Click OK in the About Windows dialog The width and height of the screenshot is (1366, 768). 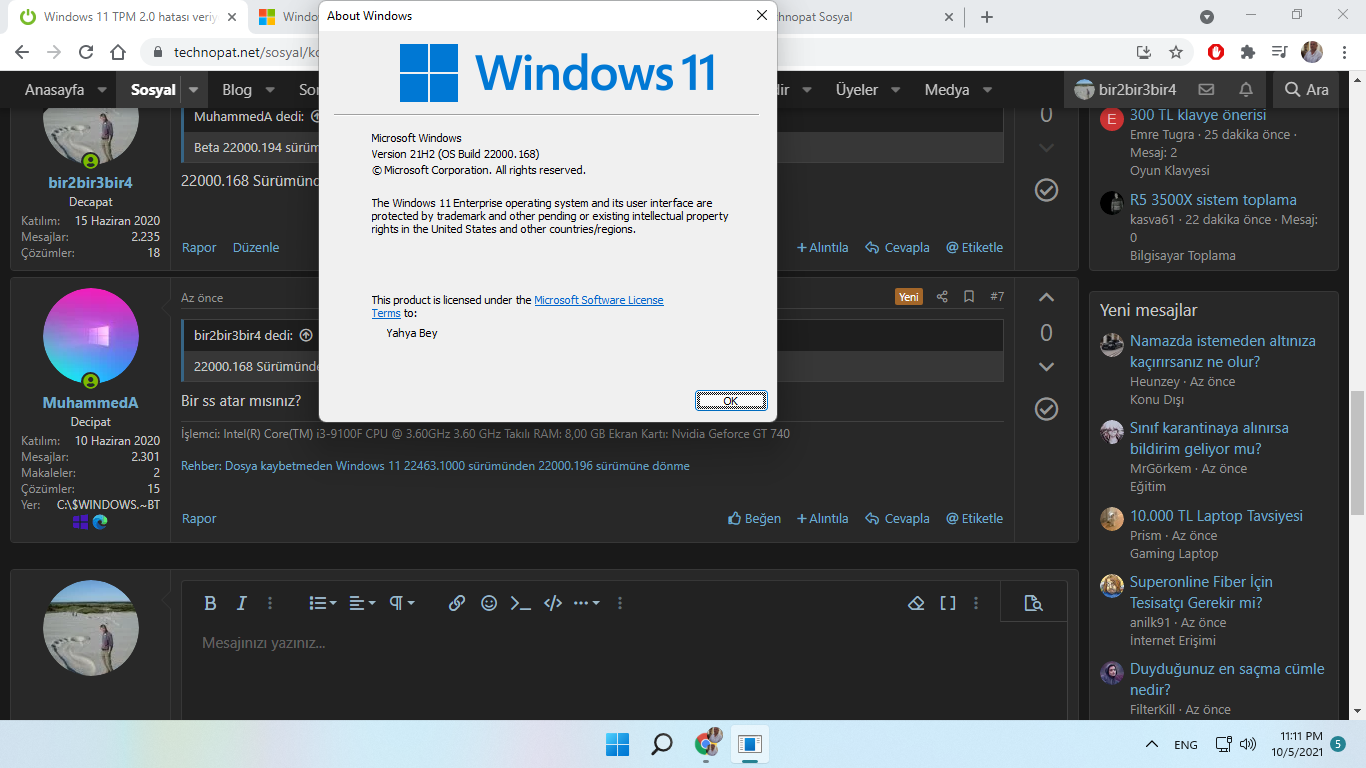click(x=731, y=400)
